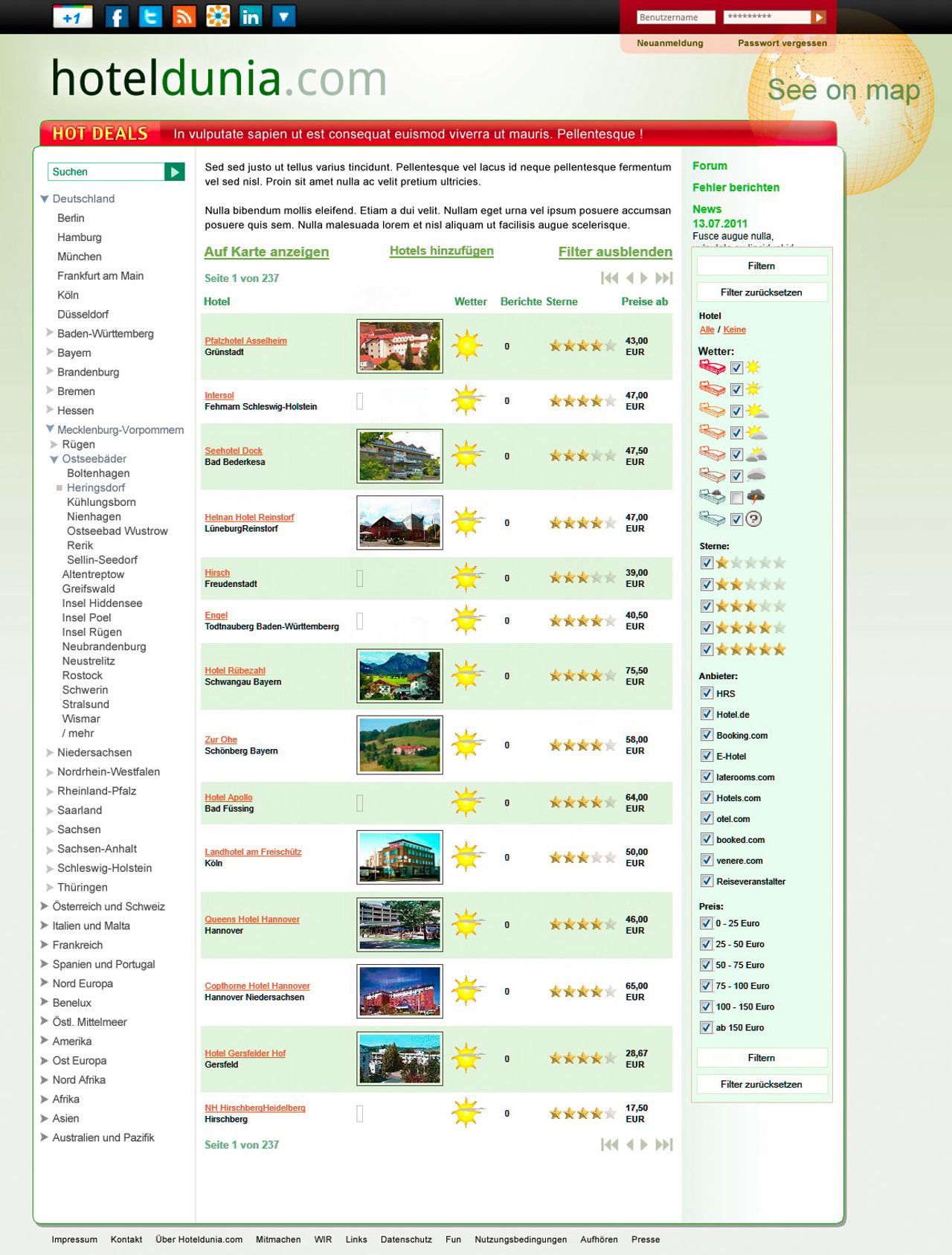Jump to last page in top pagination
952x1255 pixels.
663,278
